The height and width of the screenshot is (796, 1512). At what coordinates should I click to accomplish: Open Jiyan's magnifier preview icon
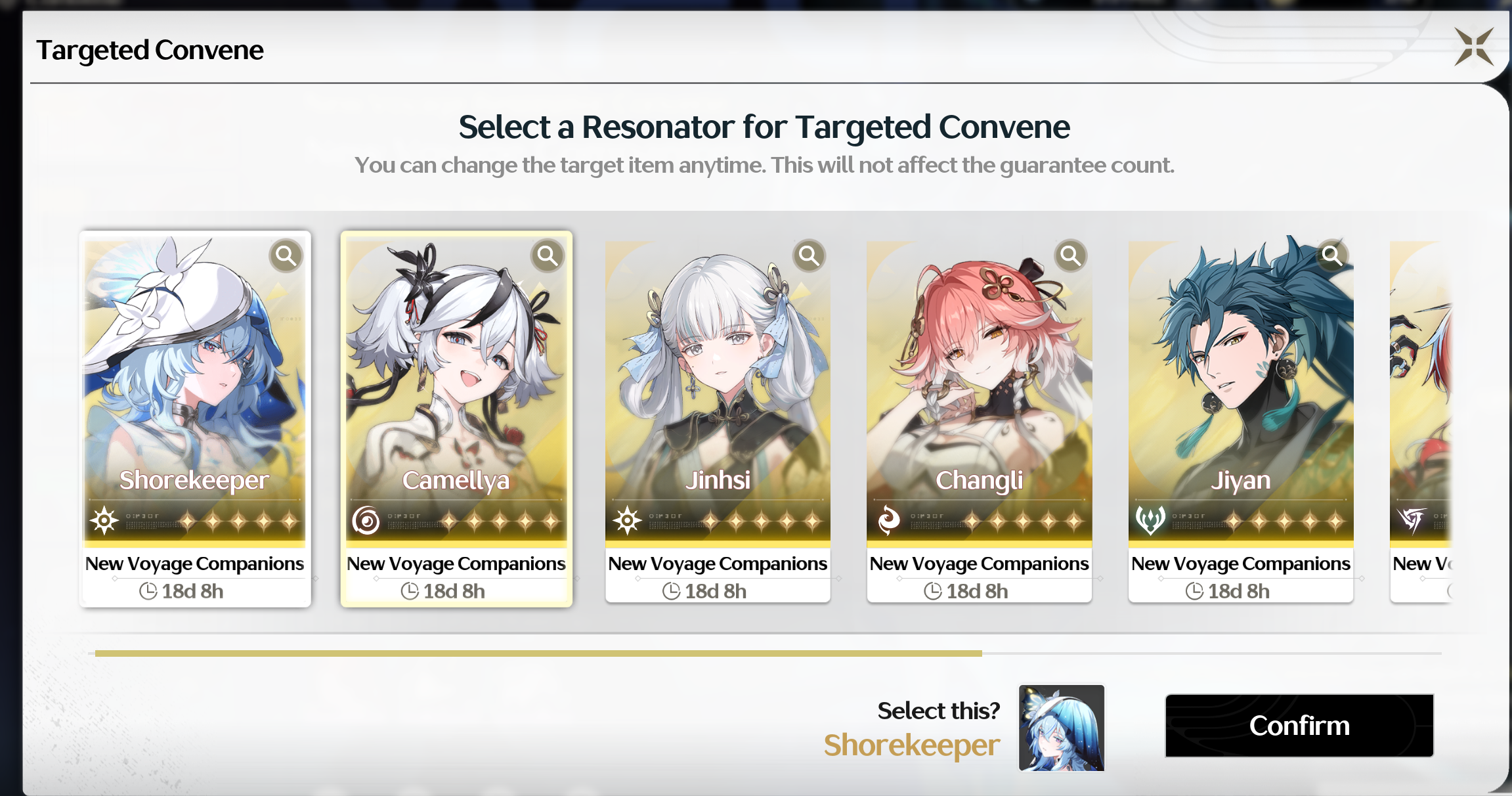1332,255
